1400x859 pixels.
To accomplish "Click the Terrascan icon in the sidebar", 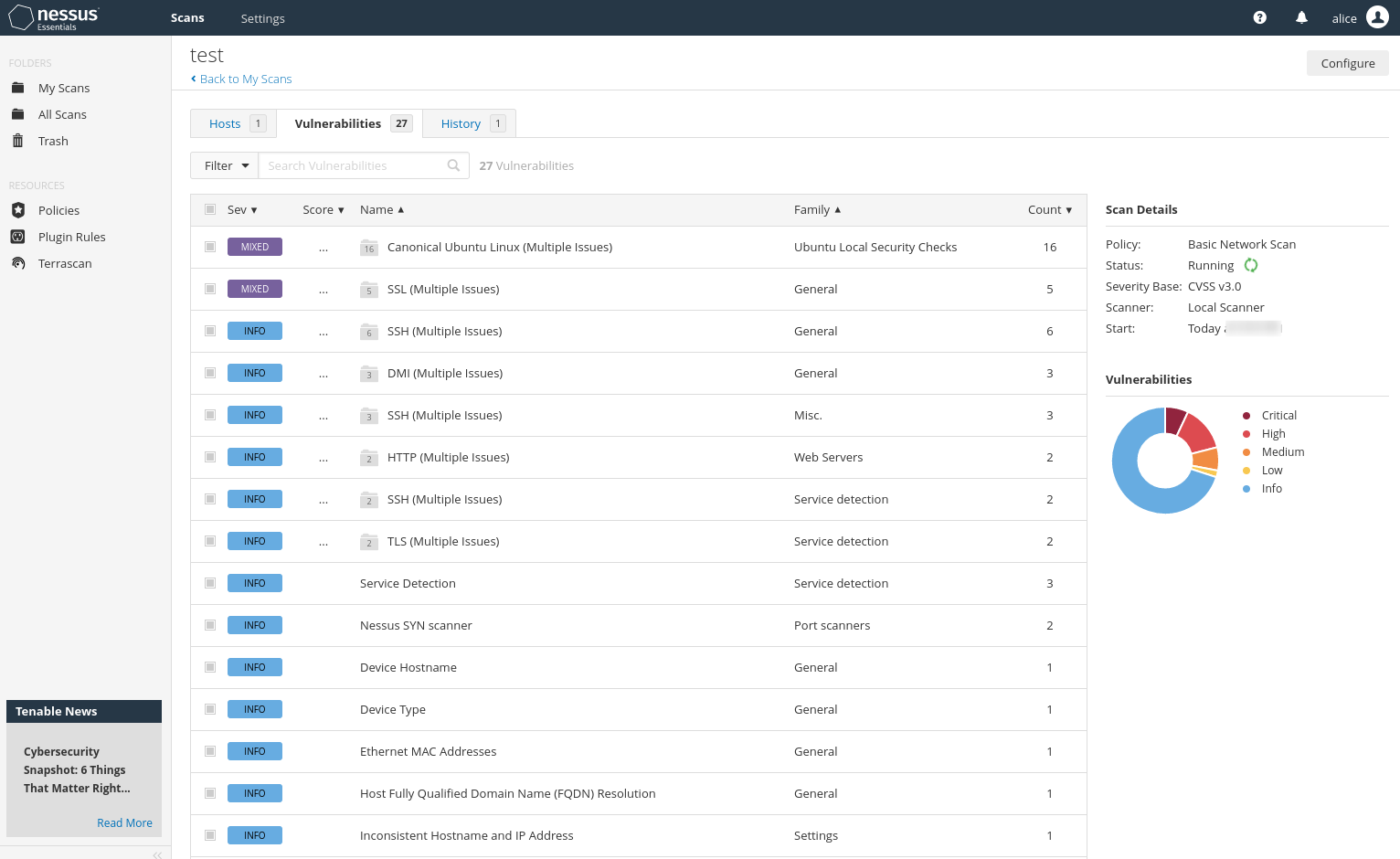I will [x=17, y=263].
